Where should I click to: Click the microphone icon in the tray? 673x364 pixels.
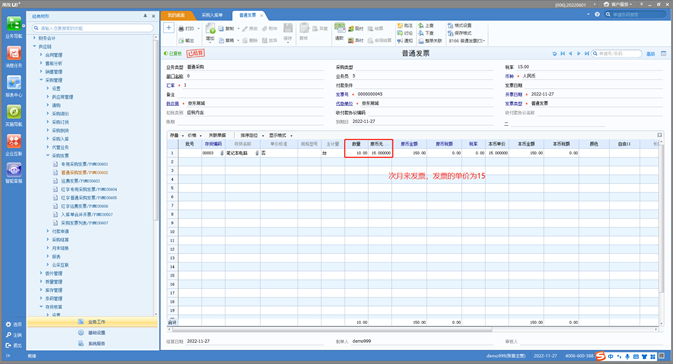[627, 357]
